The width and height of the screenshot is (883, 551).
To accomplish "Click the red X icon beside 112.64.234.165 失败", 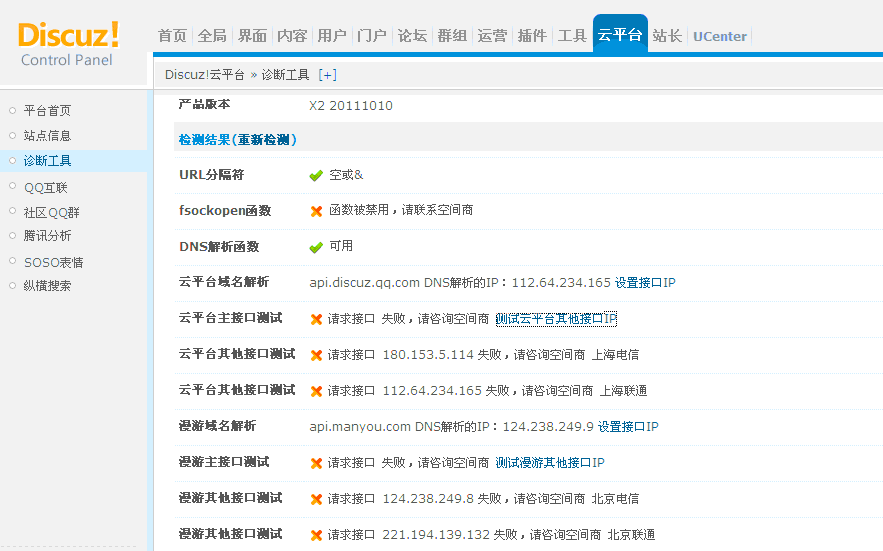I will tap(316, 392).
